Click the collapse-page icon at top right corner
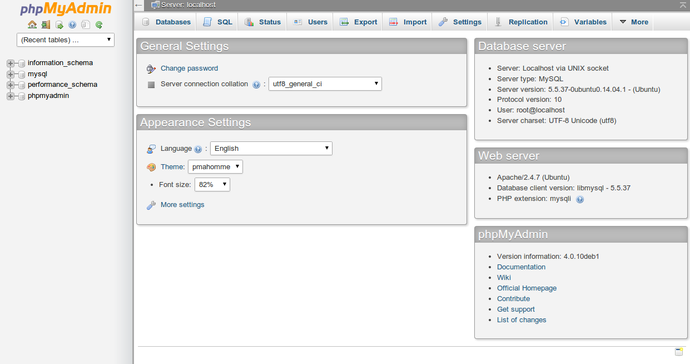 coord(683,5)
